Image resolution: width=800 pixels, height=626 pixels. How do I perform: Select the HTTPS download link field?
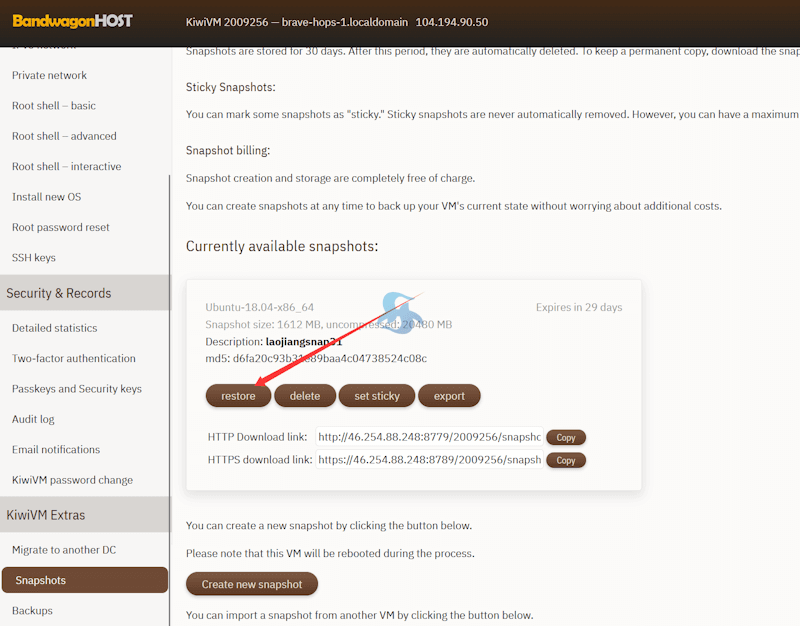[x=429, y=460]
